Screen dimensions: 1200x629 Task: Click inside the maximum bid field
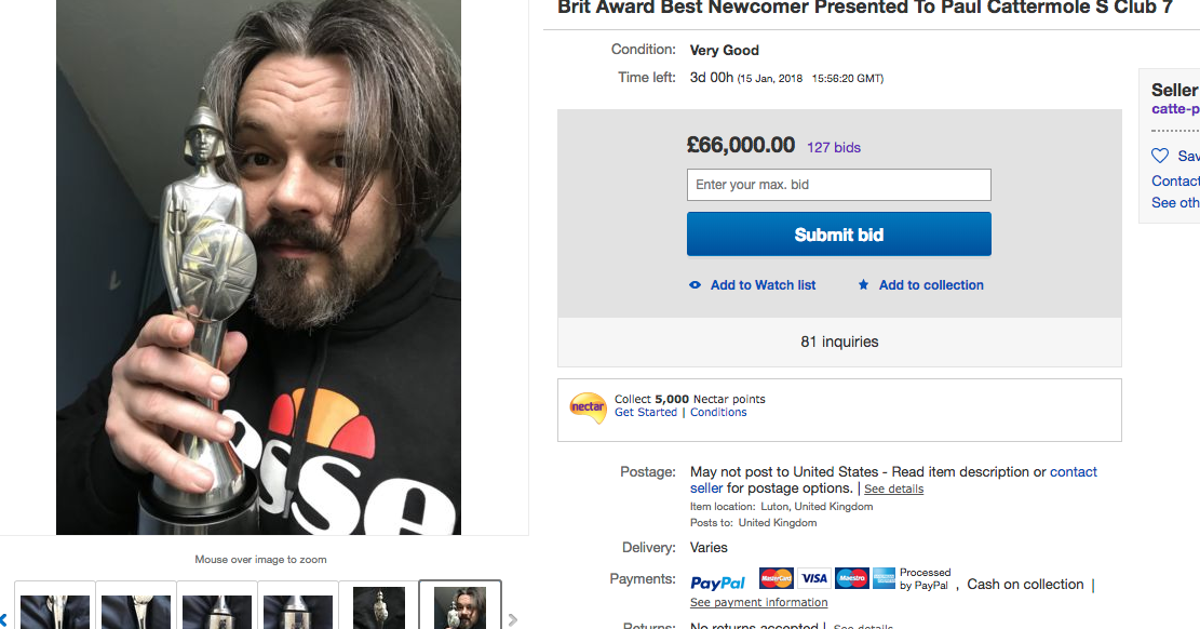(838, 185)
